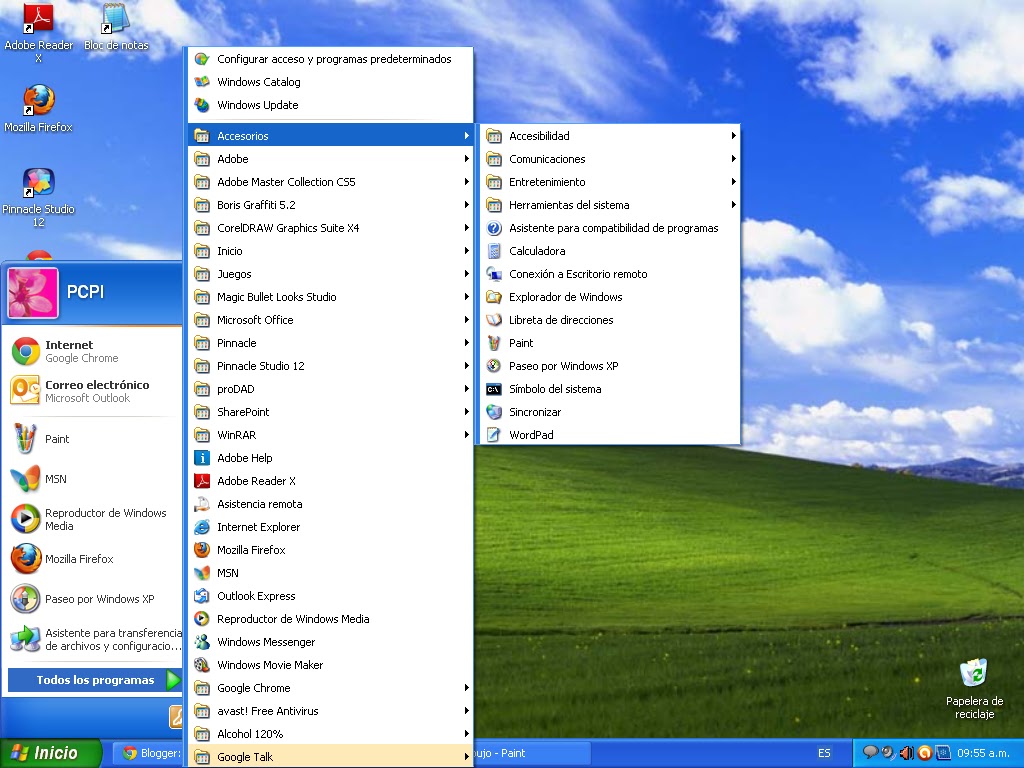Click Todos los programas button
Viewport: 1024px width, 768px height.
tap(95, 680)
